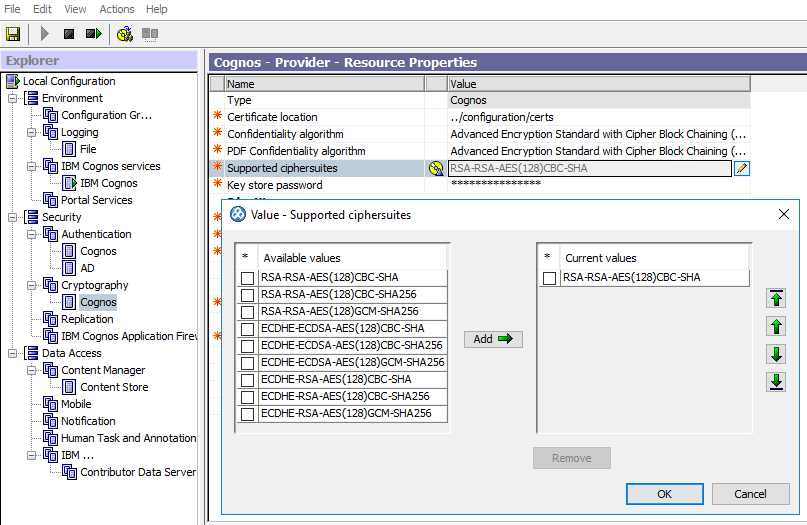Collapse the Logging tree node
The width and height of the screenshot is (807, 525).
point(31,132)
